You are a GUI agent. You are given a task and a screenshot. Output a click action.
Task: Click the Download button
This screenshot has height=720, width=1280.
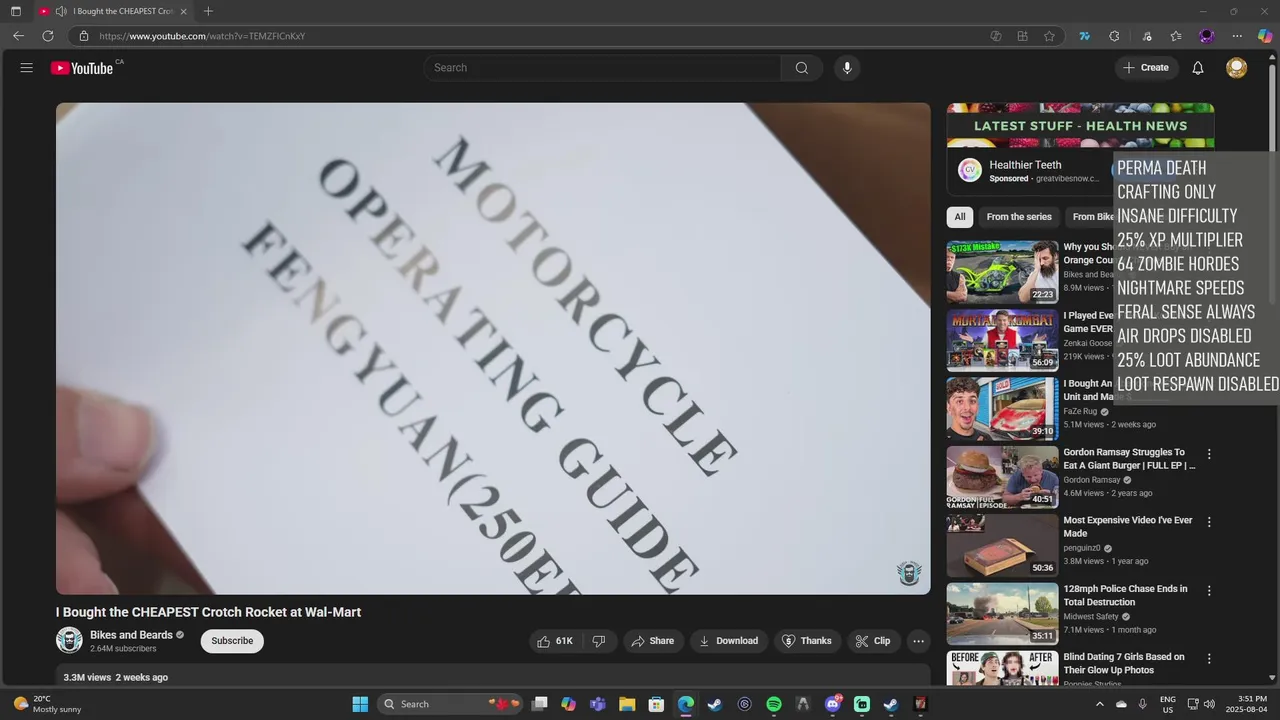point(728,641)
